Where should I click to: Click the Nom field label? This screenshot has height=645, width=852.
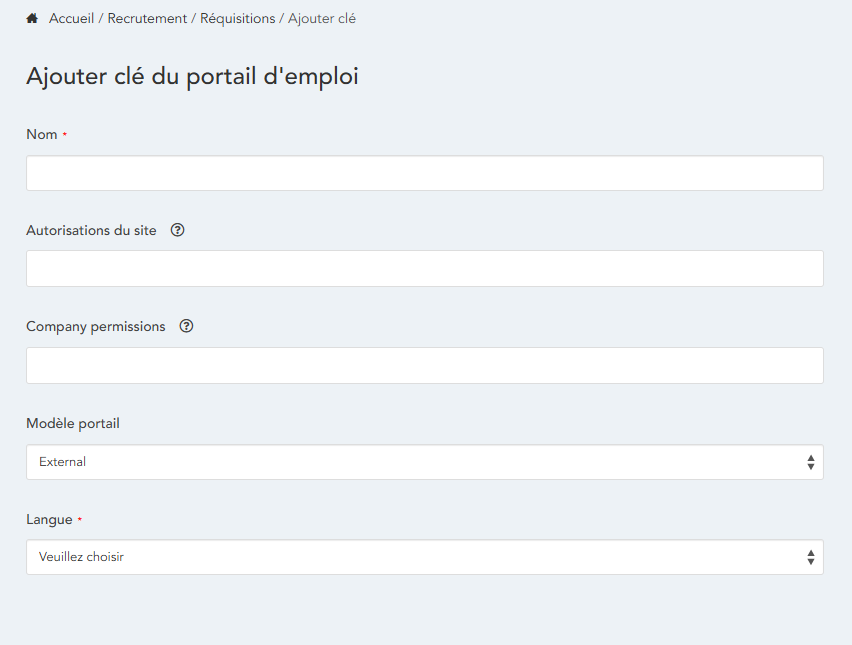pos(42,135)
